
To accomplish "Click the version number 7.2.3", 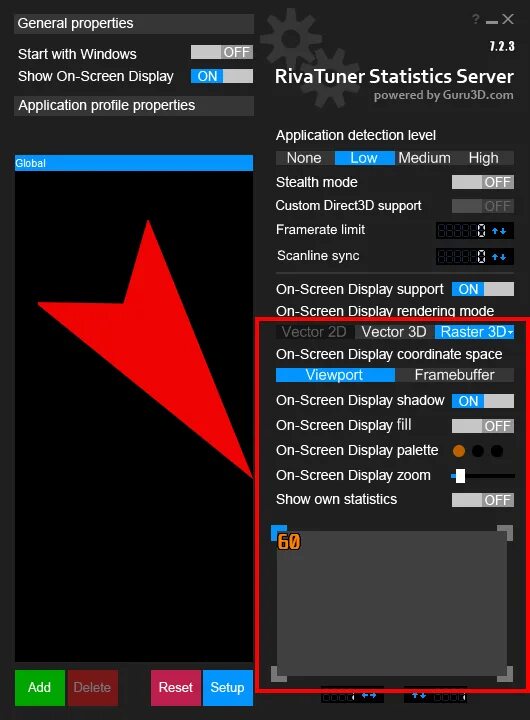I will (502, 46).
